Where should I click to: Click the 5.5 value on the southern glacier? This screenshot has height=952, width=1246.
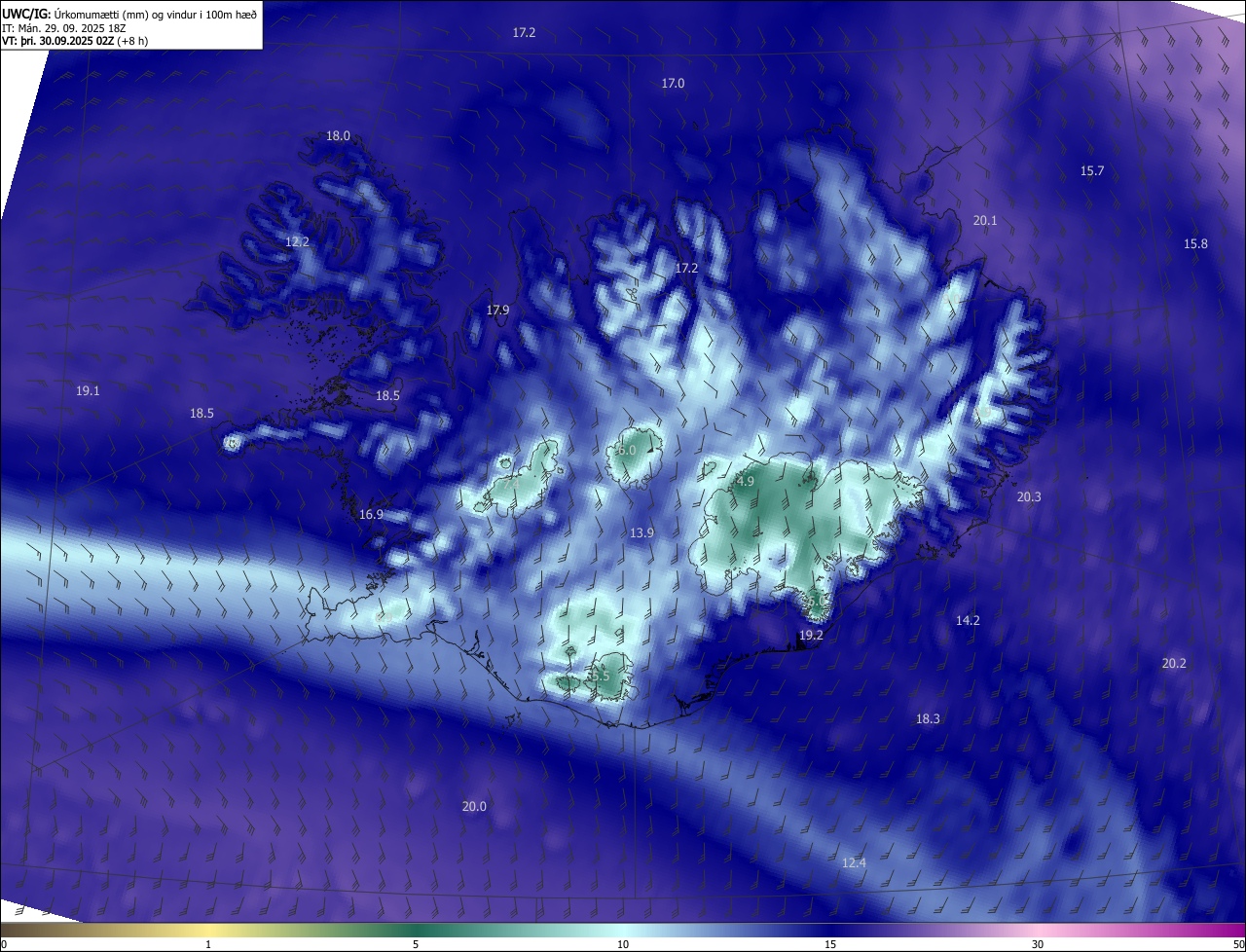coord(600,677)
